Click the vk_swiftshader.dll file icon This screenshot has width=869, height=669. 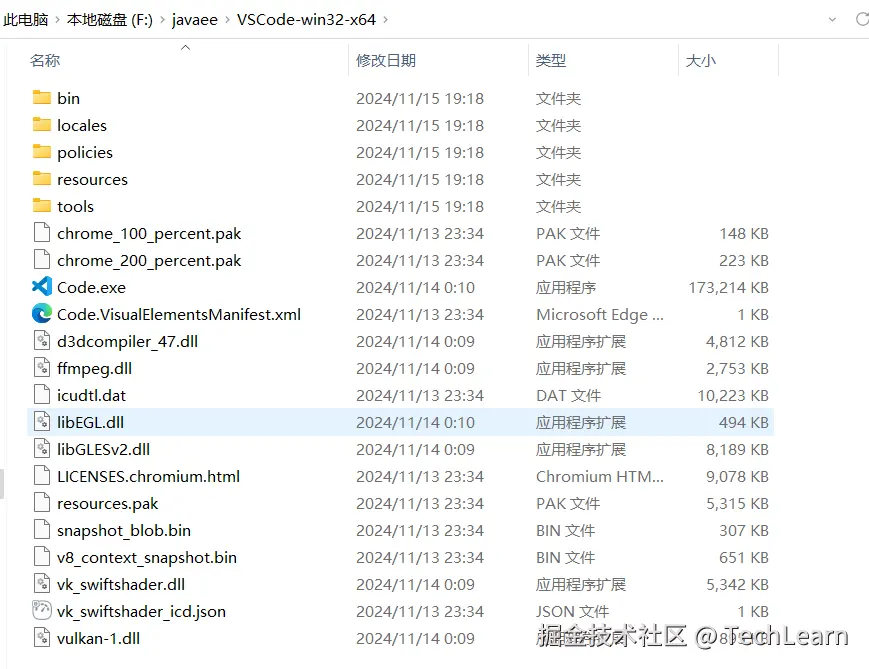(x=42, y=584)
